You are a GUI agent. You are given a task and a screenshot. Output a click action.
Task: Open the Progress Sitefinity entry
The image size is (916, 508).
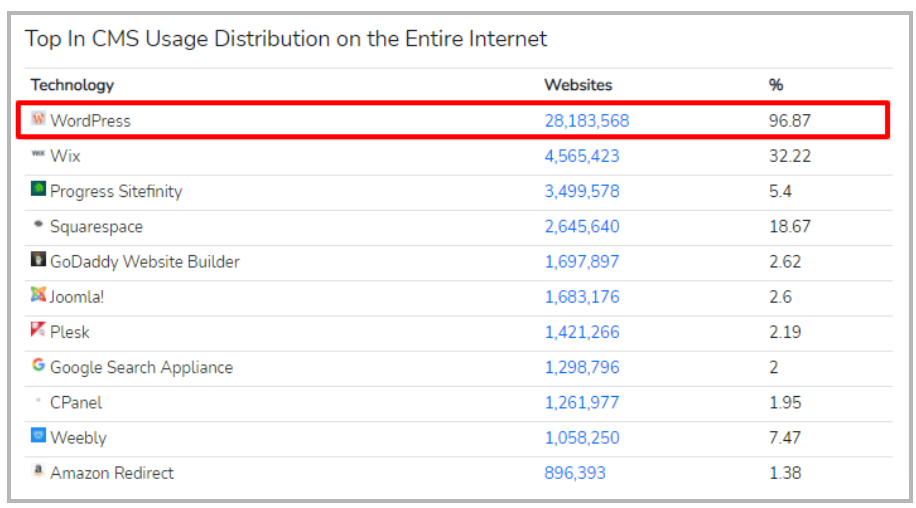click(x=116, y=192)
